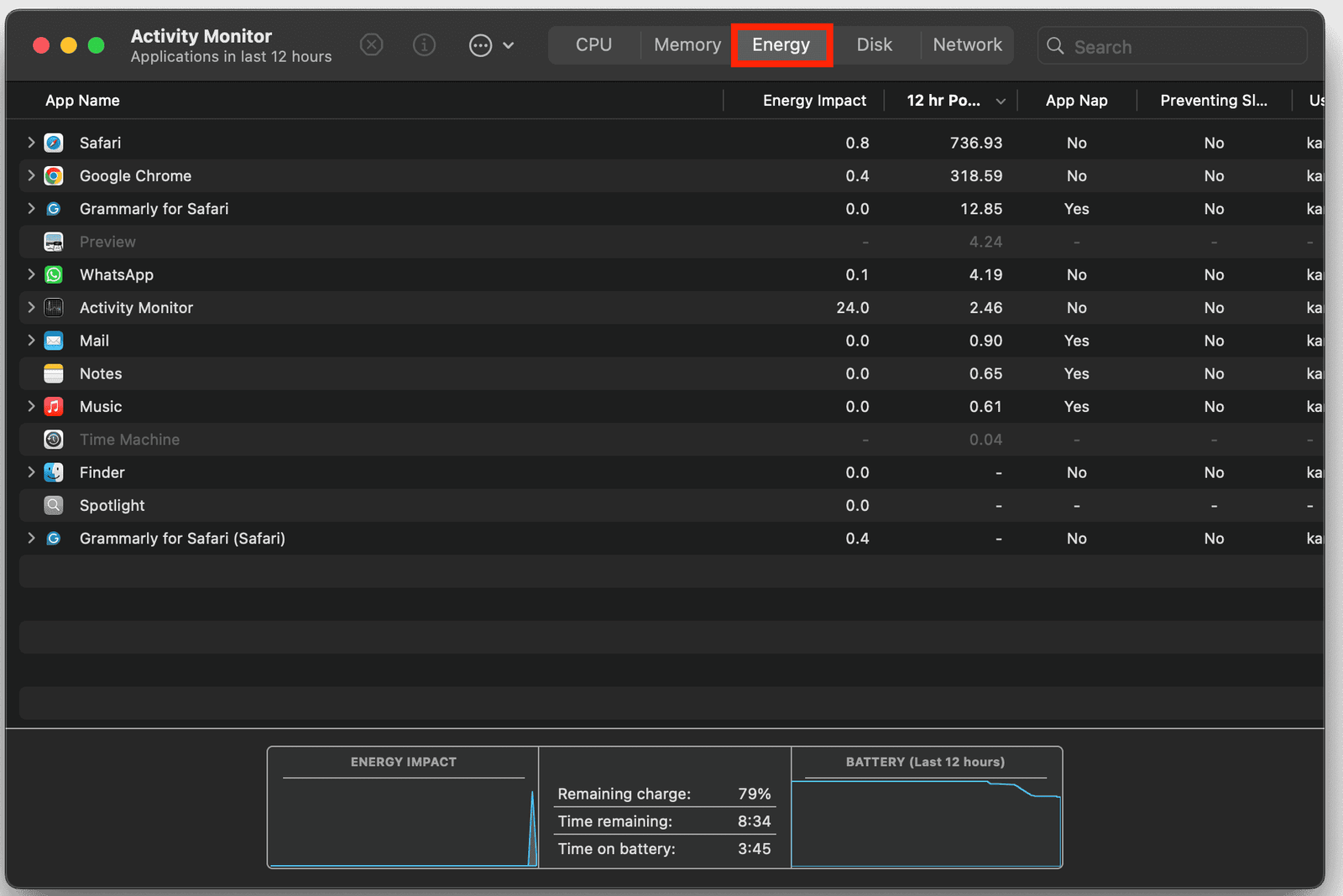Click the Battery last 12 hours graph

click(x=927, y=808)
